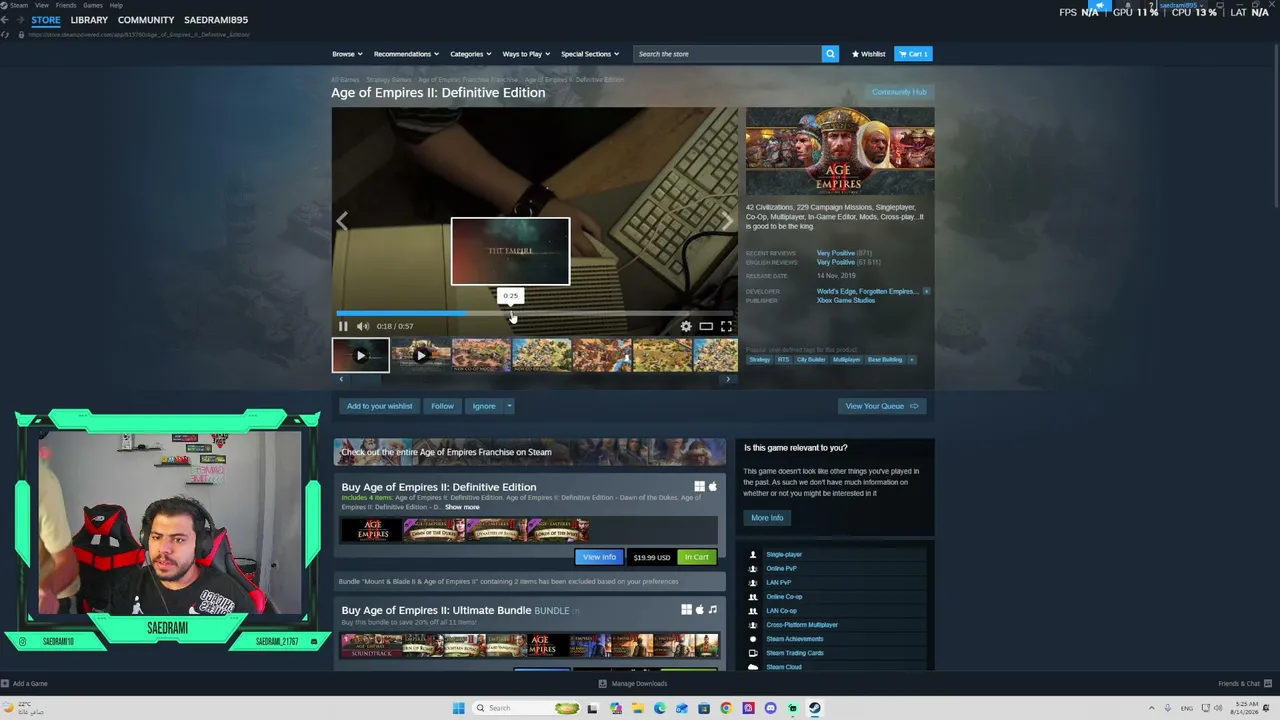Open the Friends menu
The height and width of the screenshot is (720, 1280).
(x=66, y=5)
